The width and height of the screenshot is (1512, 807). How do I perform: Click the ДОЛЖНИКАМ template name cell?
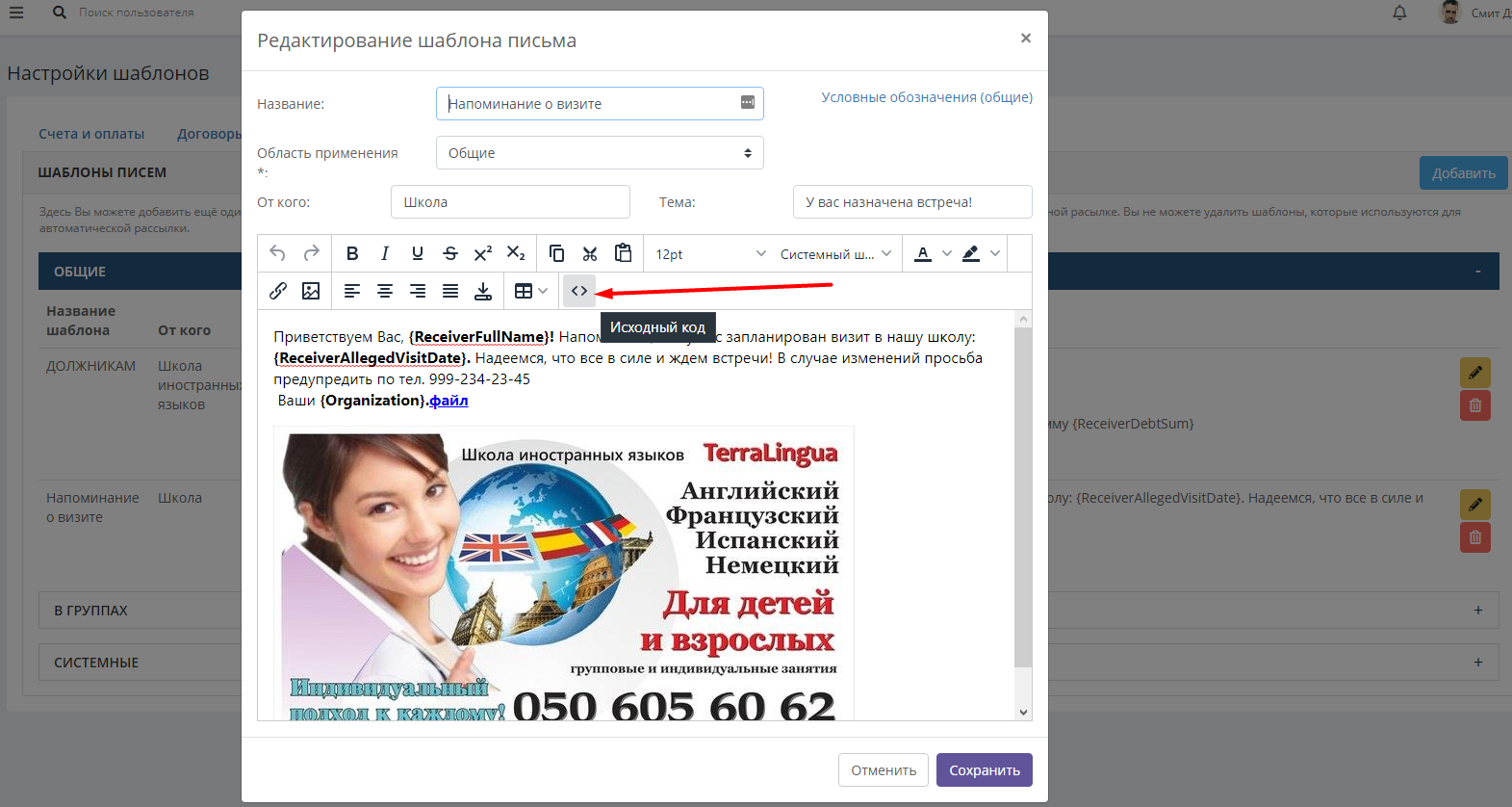(x=91, y=366)
